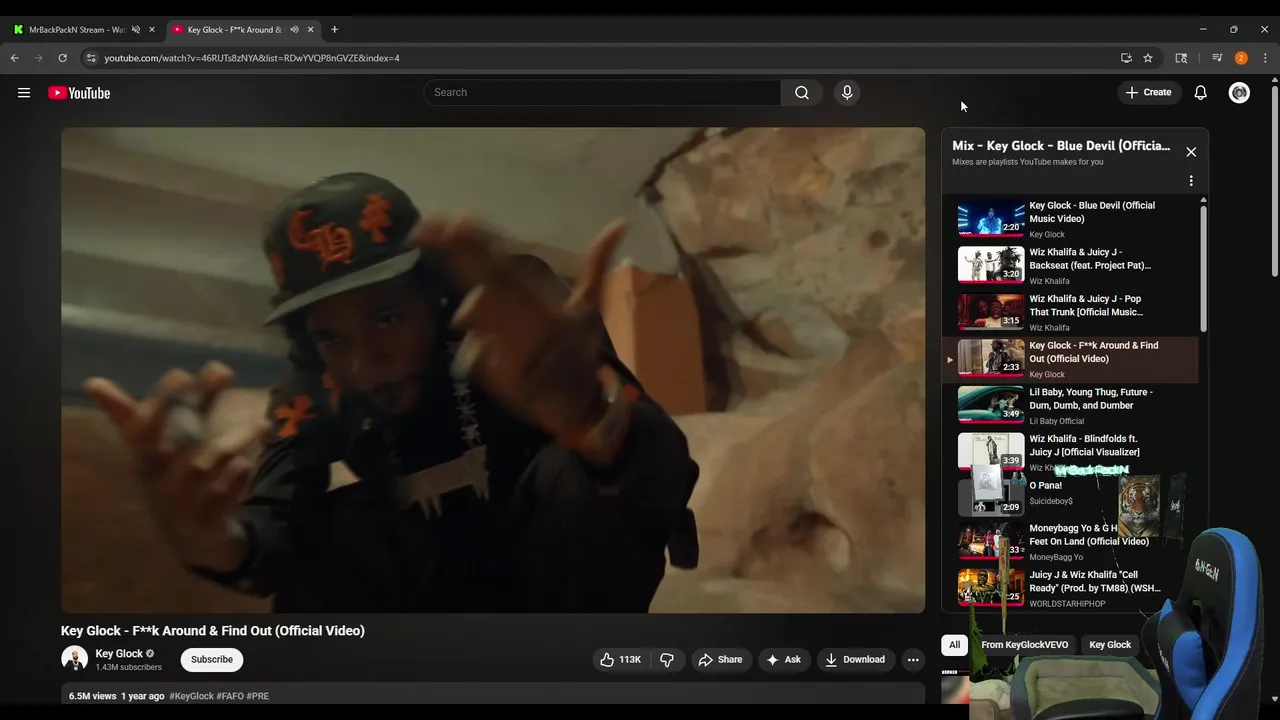View site information in the address bar

[x=91, y=58]
